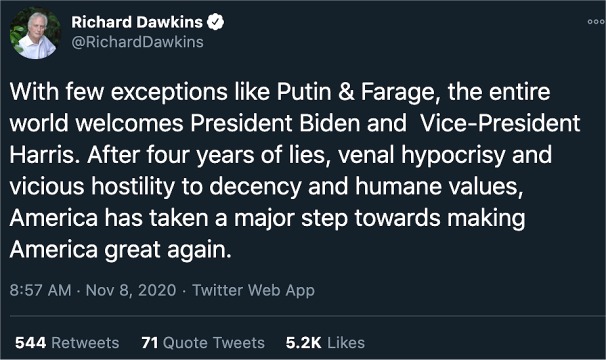Image resolution: width=606 pixels, height=360 pixels.
Task: Show the Likes list label
Action: point(346,343)
